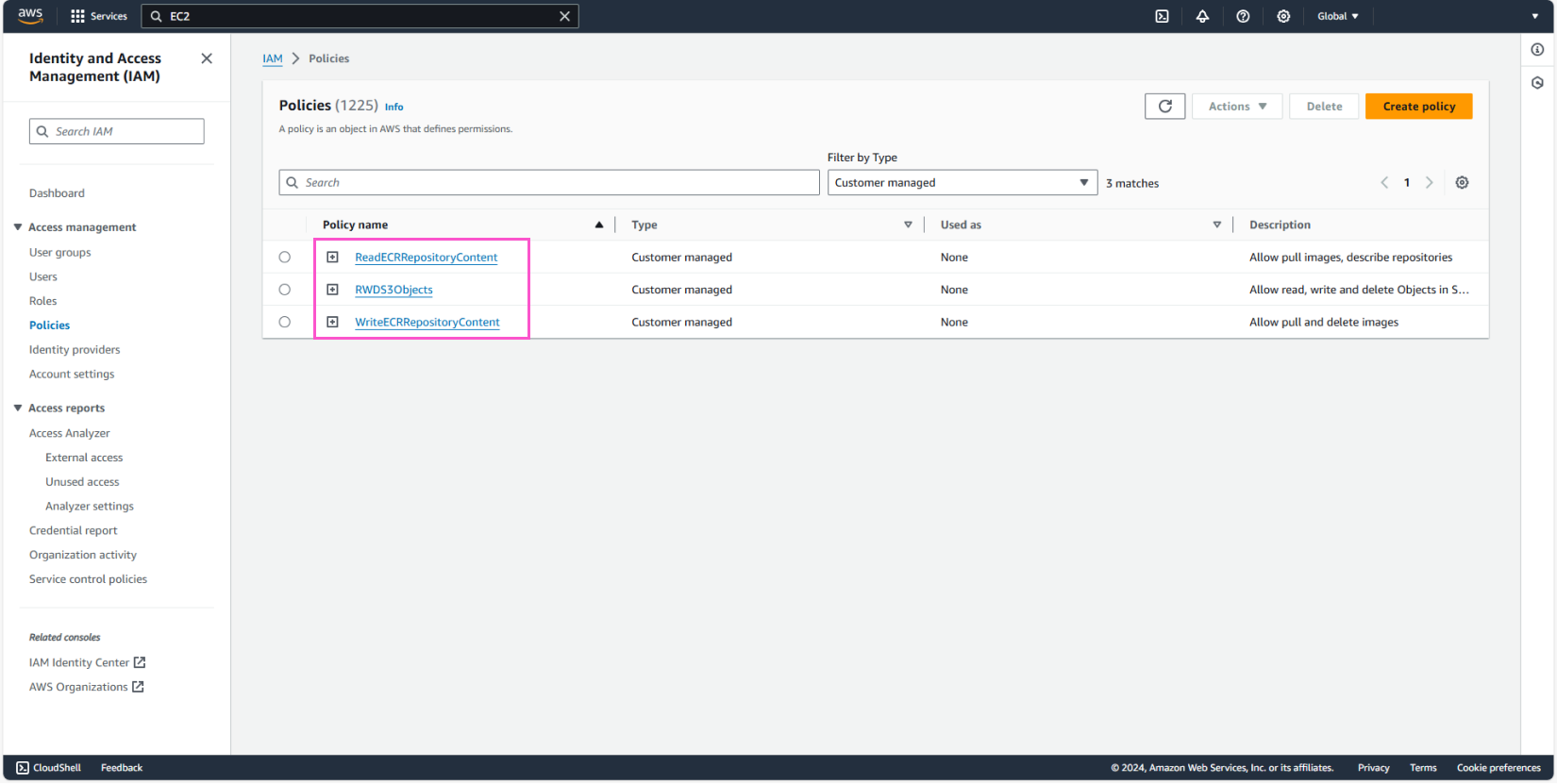Focus the top EC2 search bar
The width and height of the screenshot is (1557, 784).
360,16
